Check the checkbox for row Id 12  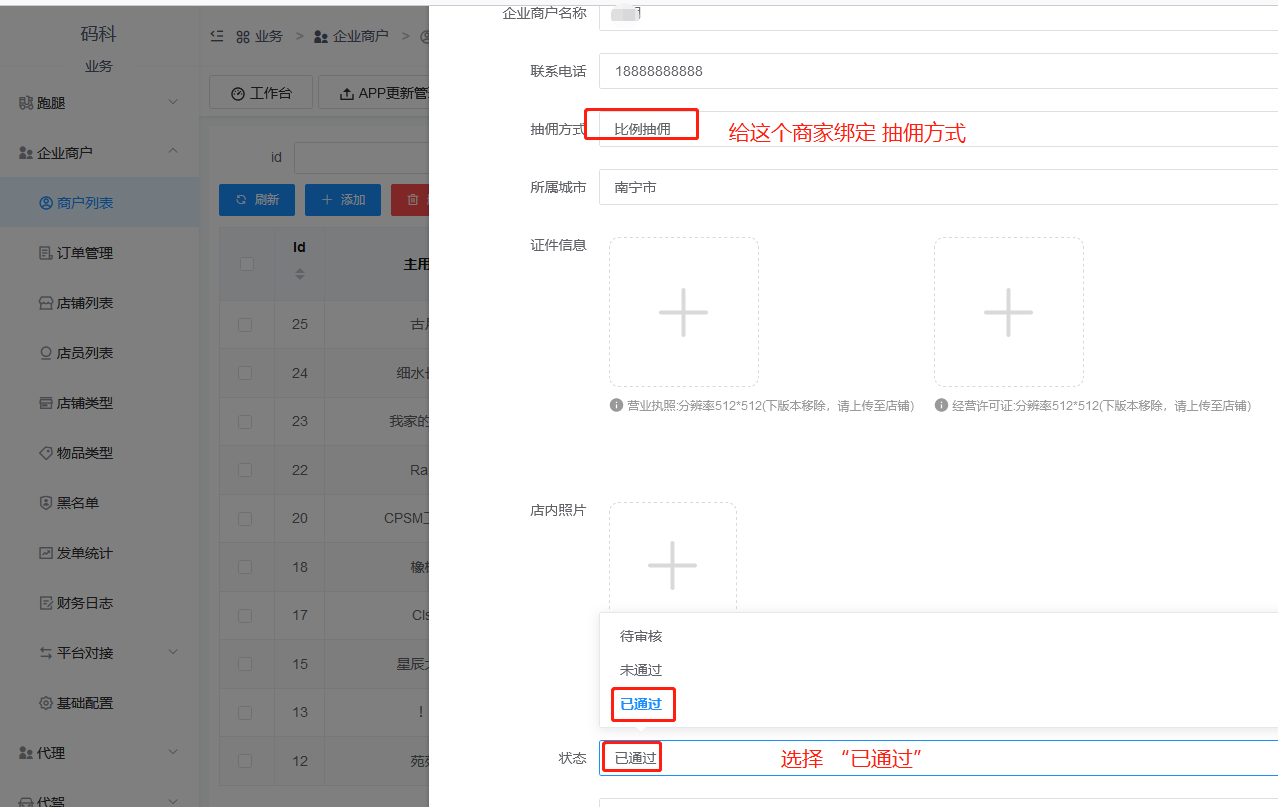pos(247,761)
